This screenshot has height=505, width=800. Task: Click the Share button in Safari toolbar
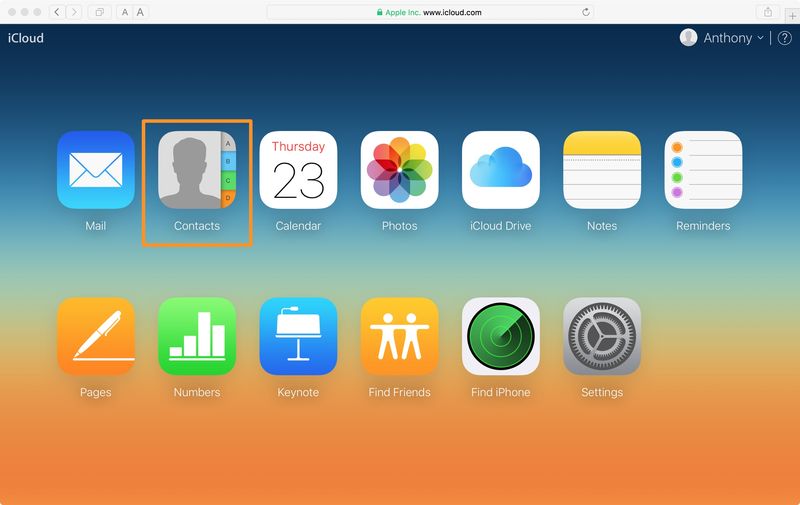tap(768, 12)
